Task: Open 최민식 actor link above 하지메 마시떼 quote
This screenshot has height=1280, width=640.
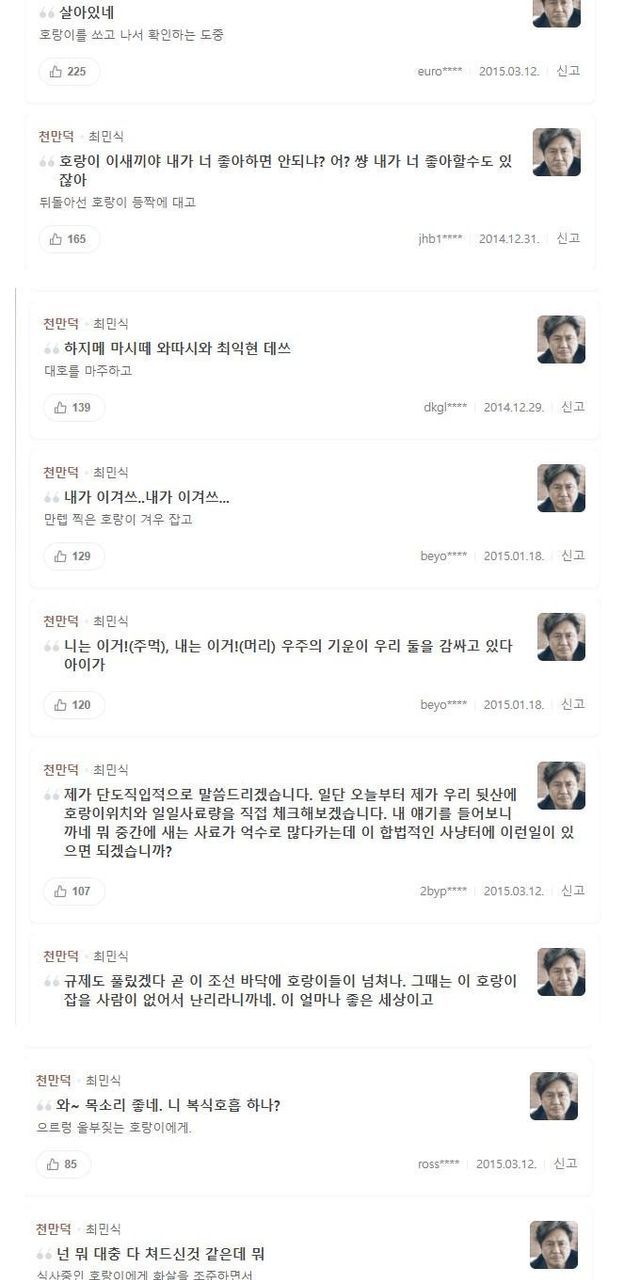Action: (x=111, y=324)
